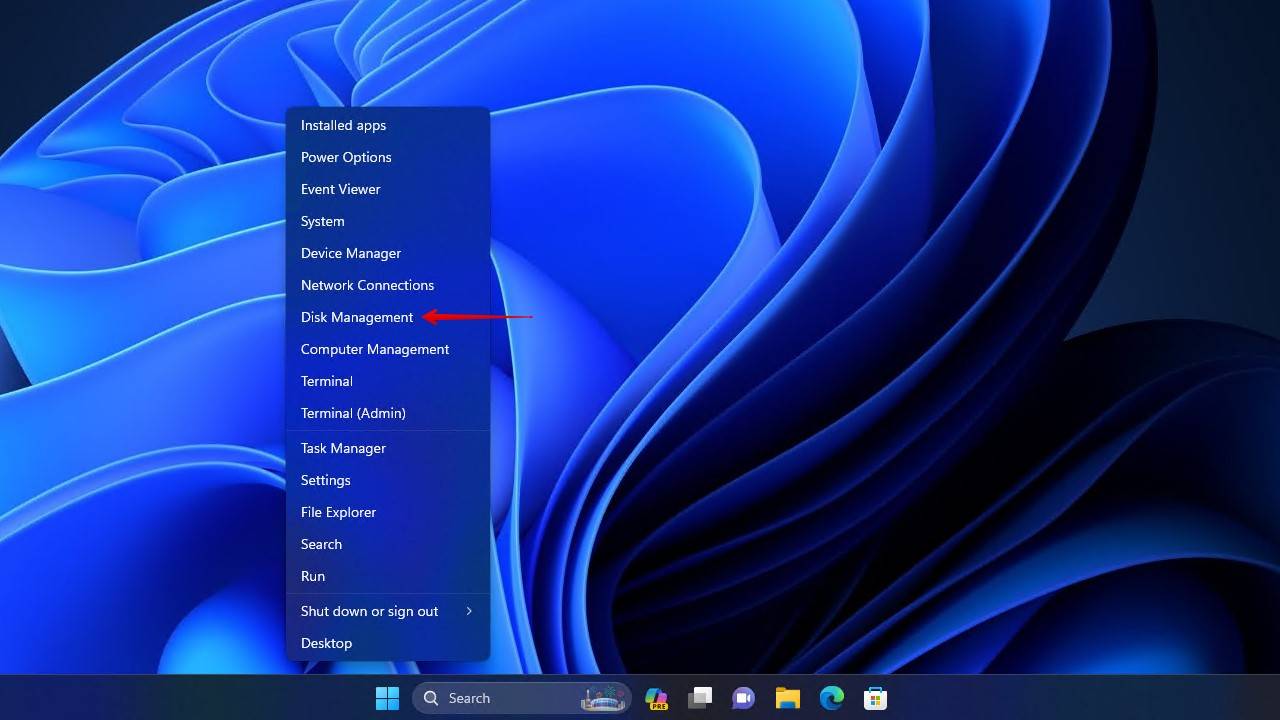Click the search highlights image in the Search box
This screenshot has width=1280, height=720.
coord(603,698)
